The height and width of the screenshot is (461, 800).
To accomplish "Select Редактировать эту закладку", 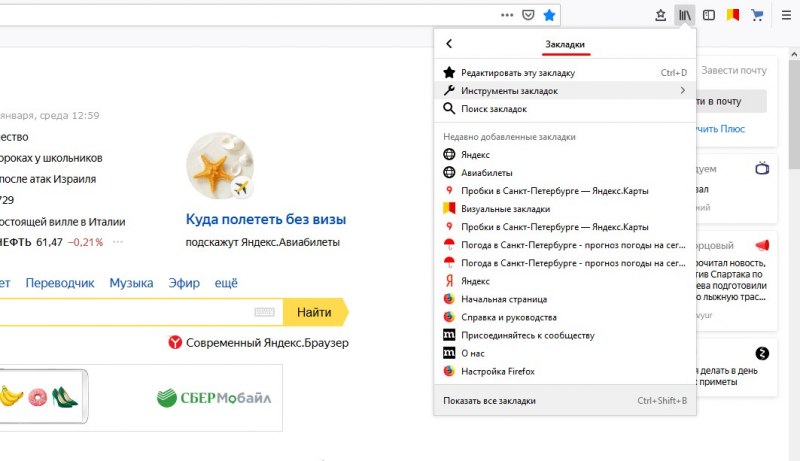I will click(565, 72).
